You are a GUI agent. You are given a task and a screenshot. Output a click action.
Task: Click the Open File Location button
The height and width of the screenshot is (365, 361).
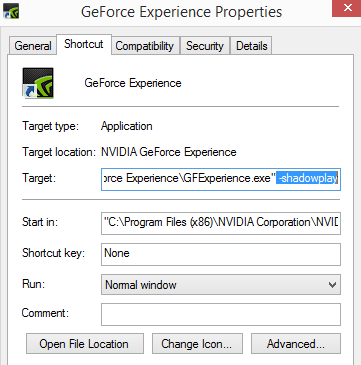tap(85, 344)
